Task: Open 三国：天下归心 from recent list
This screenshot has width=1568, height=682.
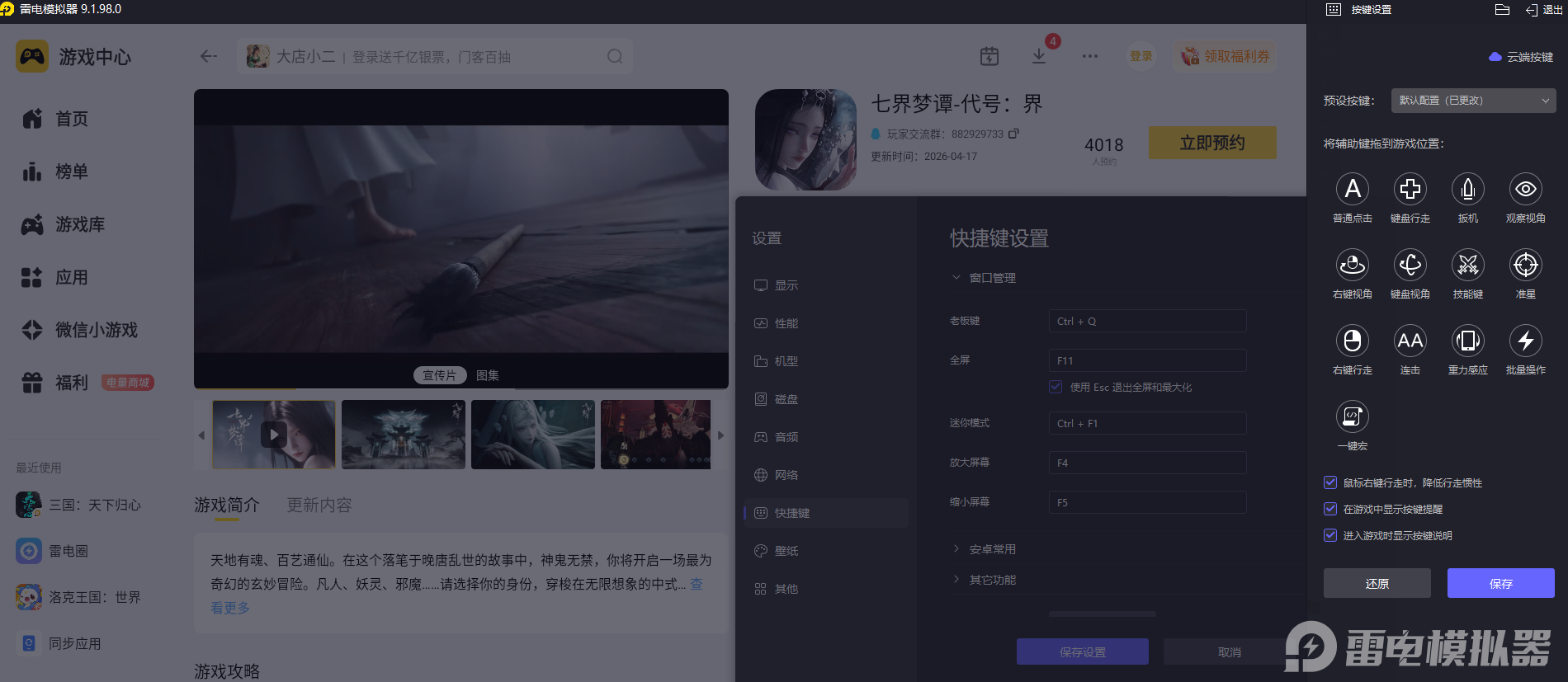Action: [79, 505]
